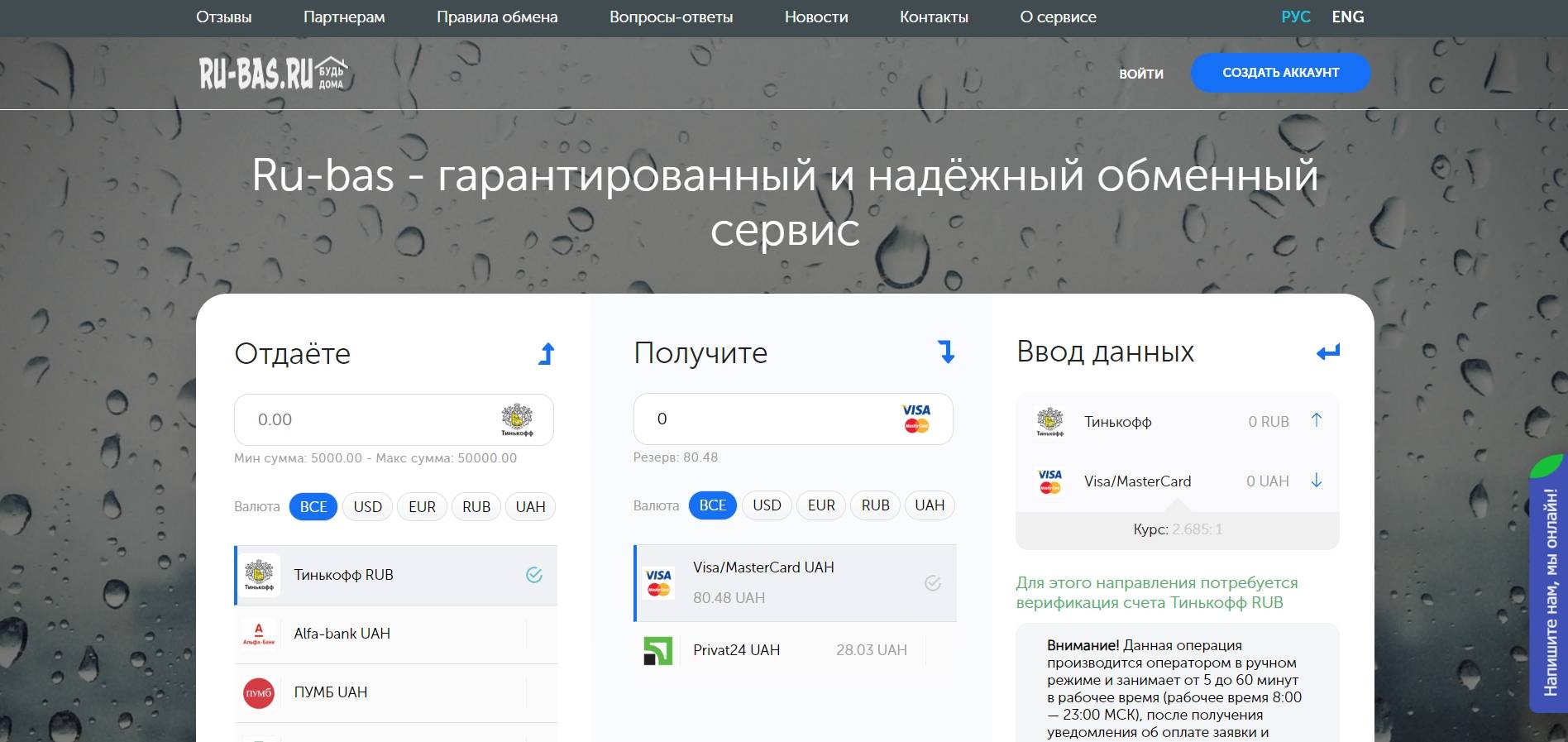Click the СОЗДАТЬ АККАУНТ button
1568x742 pixels.
[1280, 73]
